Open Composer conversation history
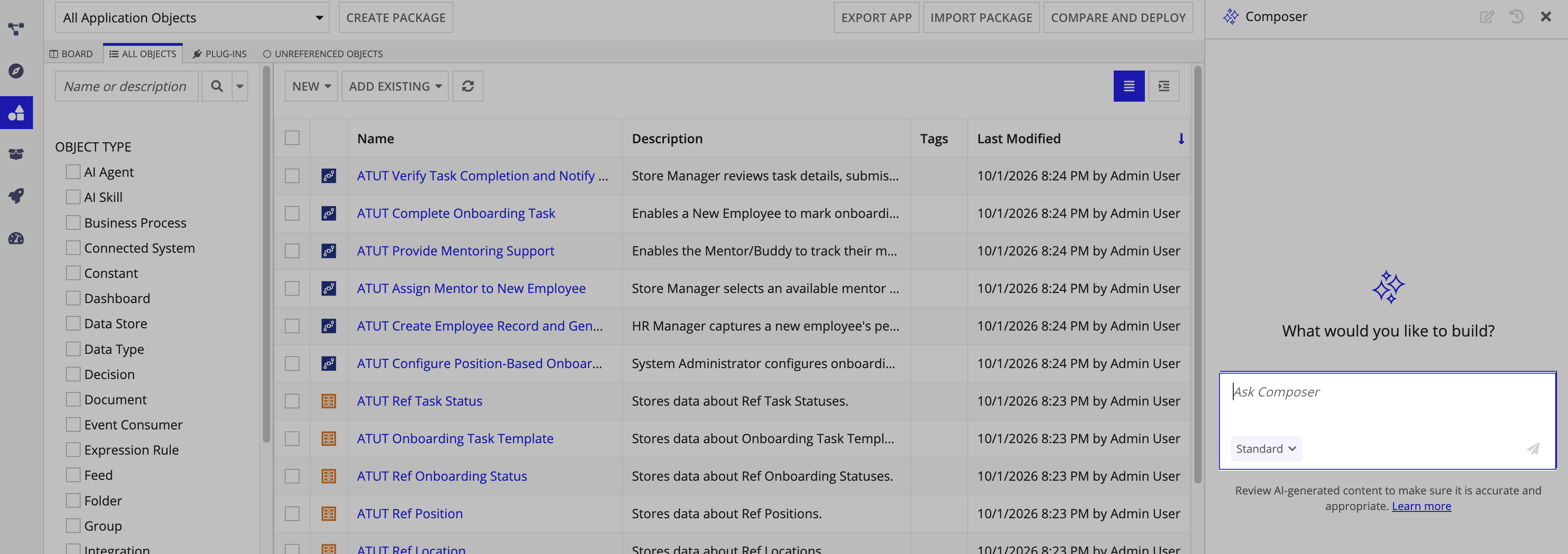 pyautogui.click(x=1516, y=17)
